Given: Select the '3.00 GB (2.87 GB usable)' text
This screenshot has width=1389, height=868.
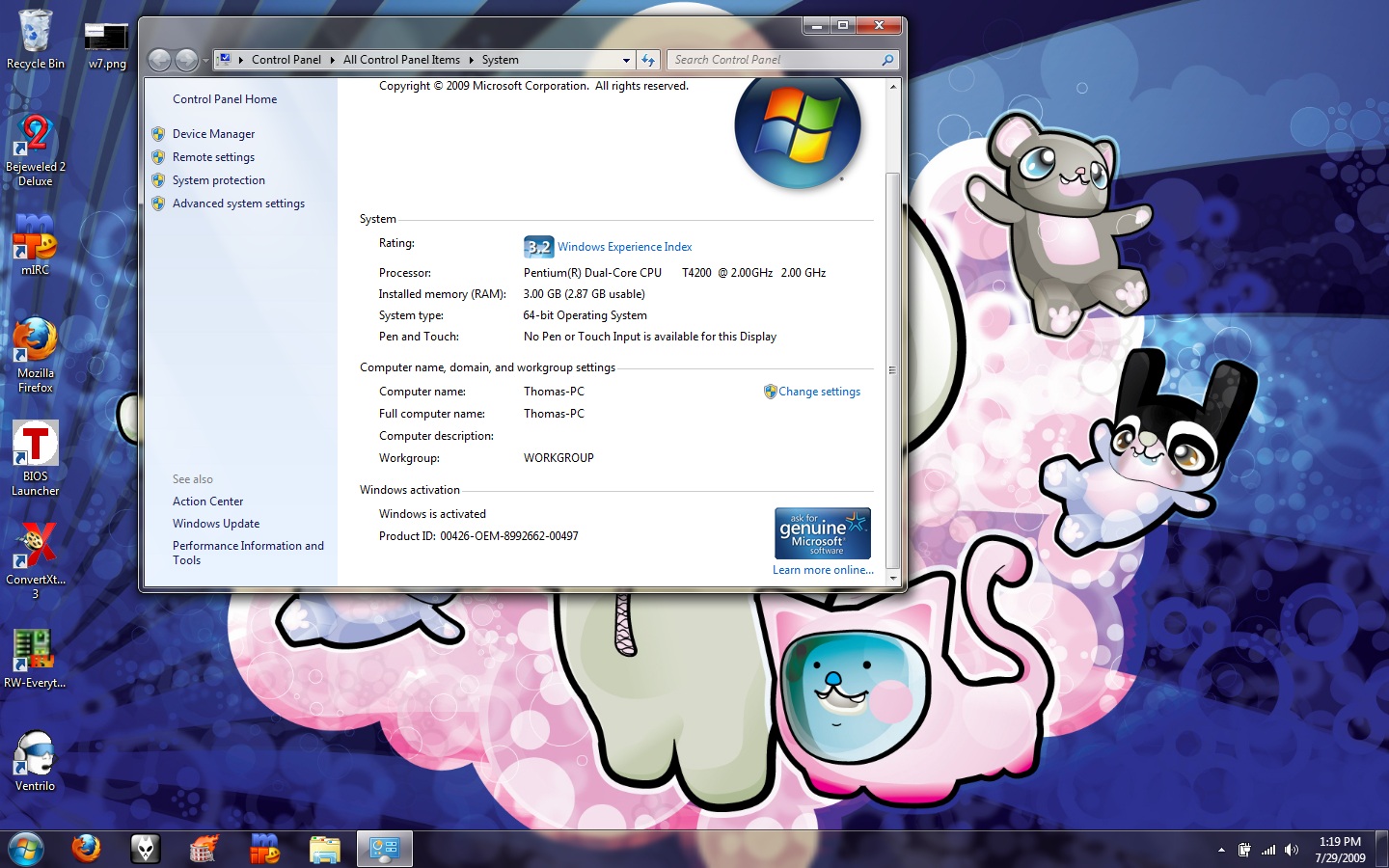Looking at the screenshot, I should point(584,294).
